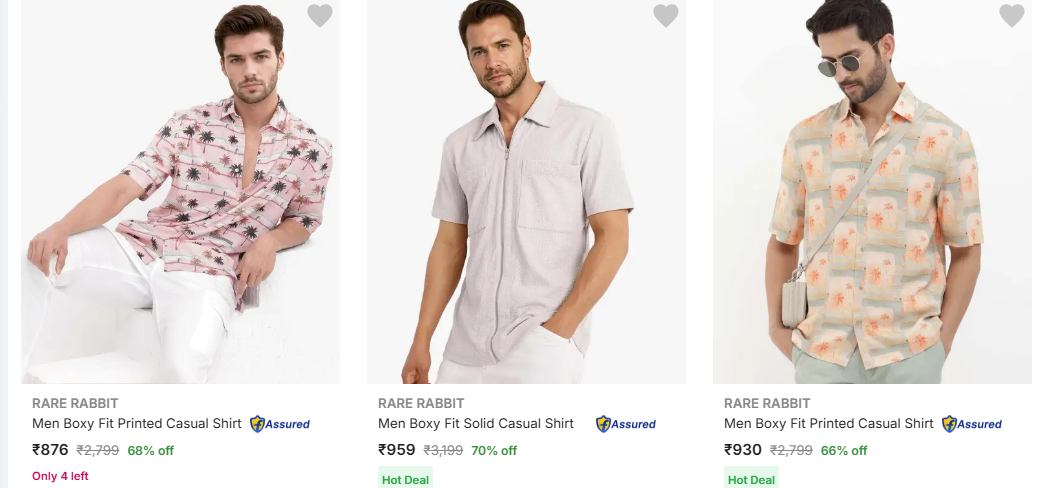Screen dimensions: 1054x488
Task: Open the Printed Casual Shirt title priced ₹930
Action: point(829,423)
